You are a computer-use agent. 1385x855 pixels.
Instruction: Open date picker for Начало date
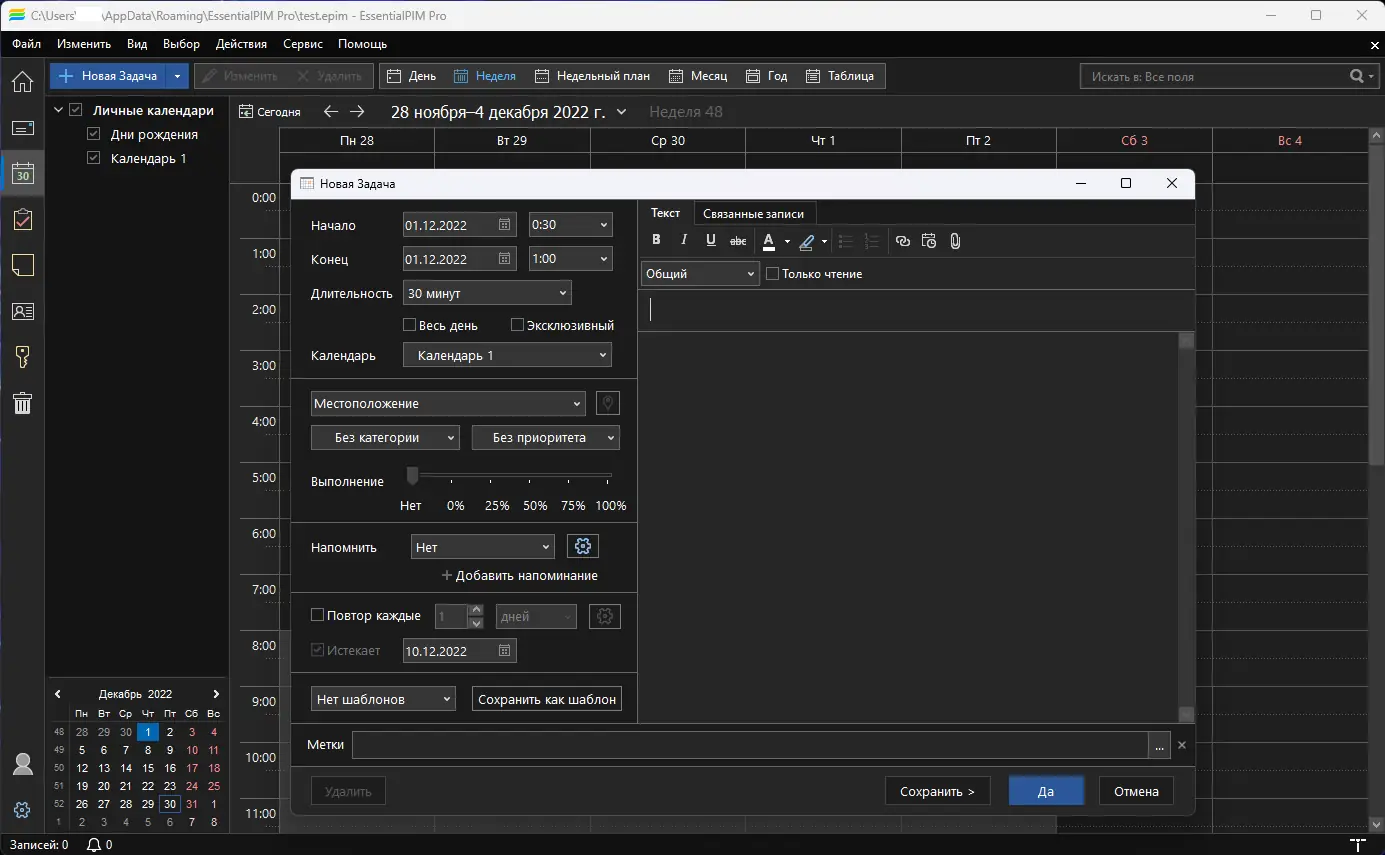click(x=505, y=225)
